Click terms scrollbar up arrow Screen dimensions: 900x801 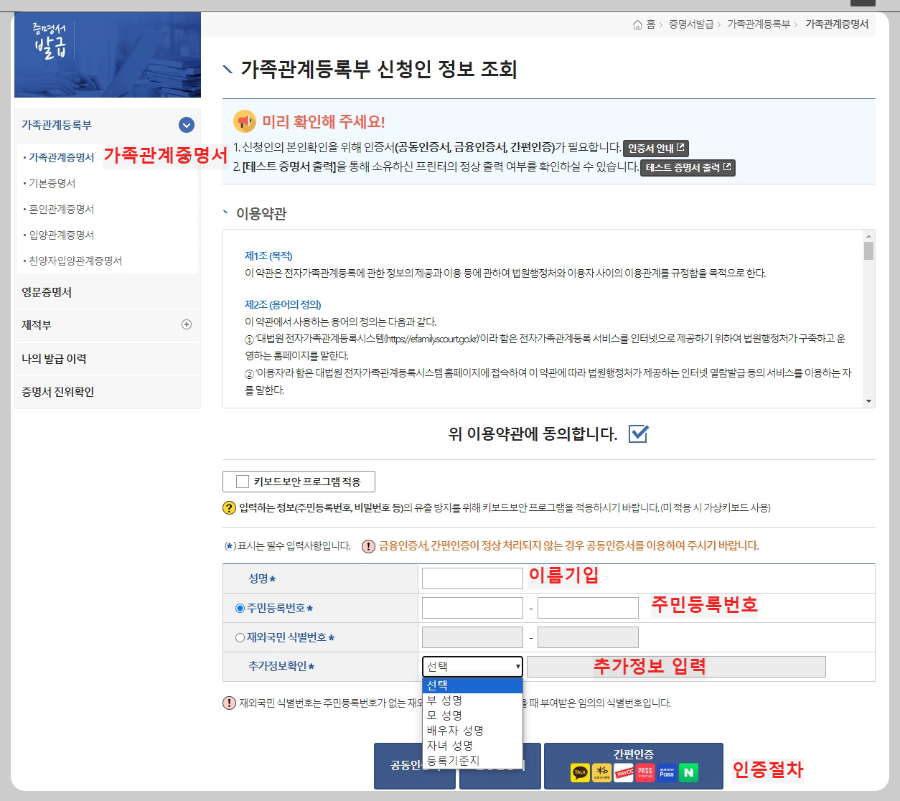click(868, 236)
